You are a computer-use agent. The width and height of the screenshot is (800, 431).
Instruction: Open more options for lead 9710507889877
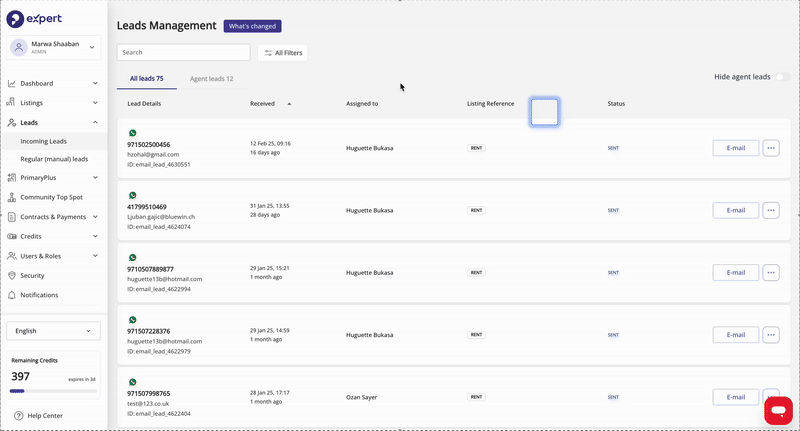[x=771, y=272]
